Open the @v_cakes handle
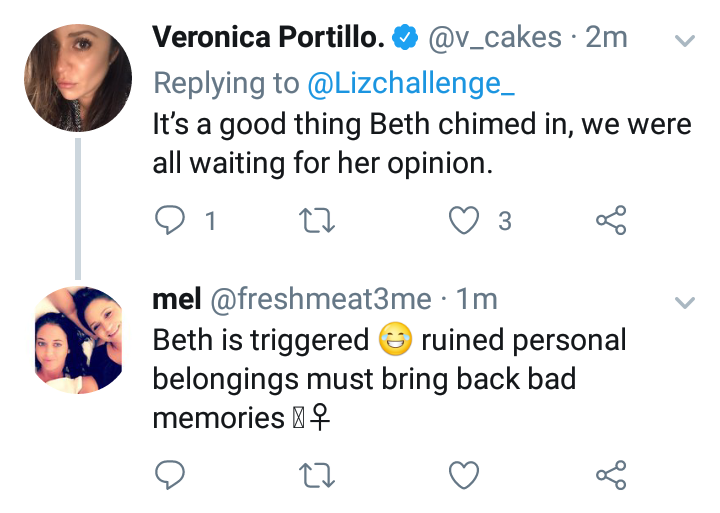The height and width of the screenshot is (513, 720). tap(495, 38)
